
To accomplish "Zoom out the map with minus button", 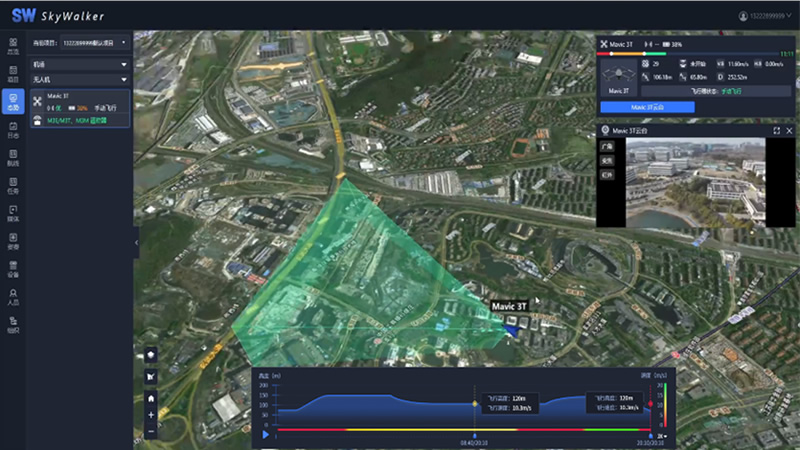I will click(151, 431).
